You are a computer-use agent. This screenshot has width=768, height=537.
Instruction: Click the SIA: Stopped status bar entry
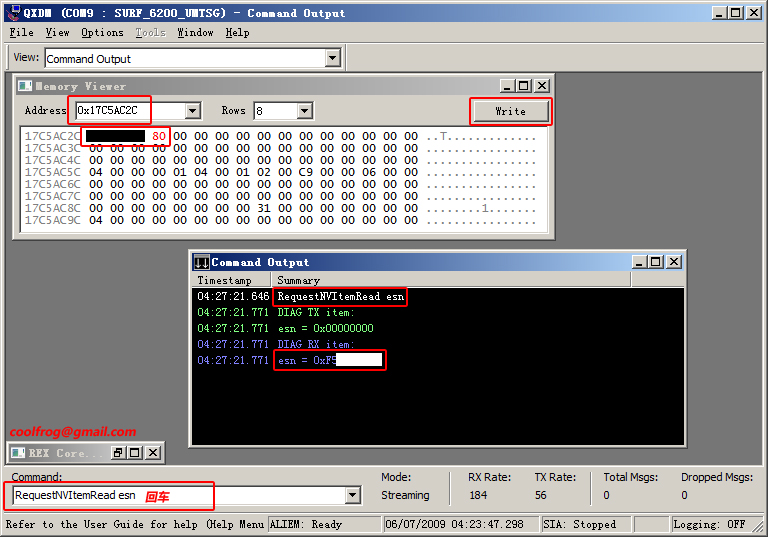586,524
